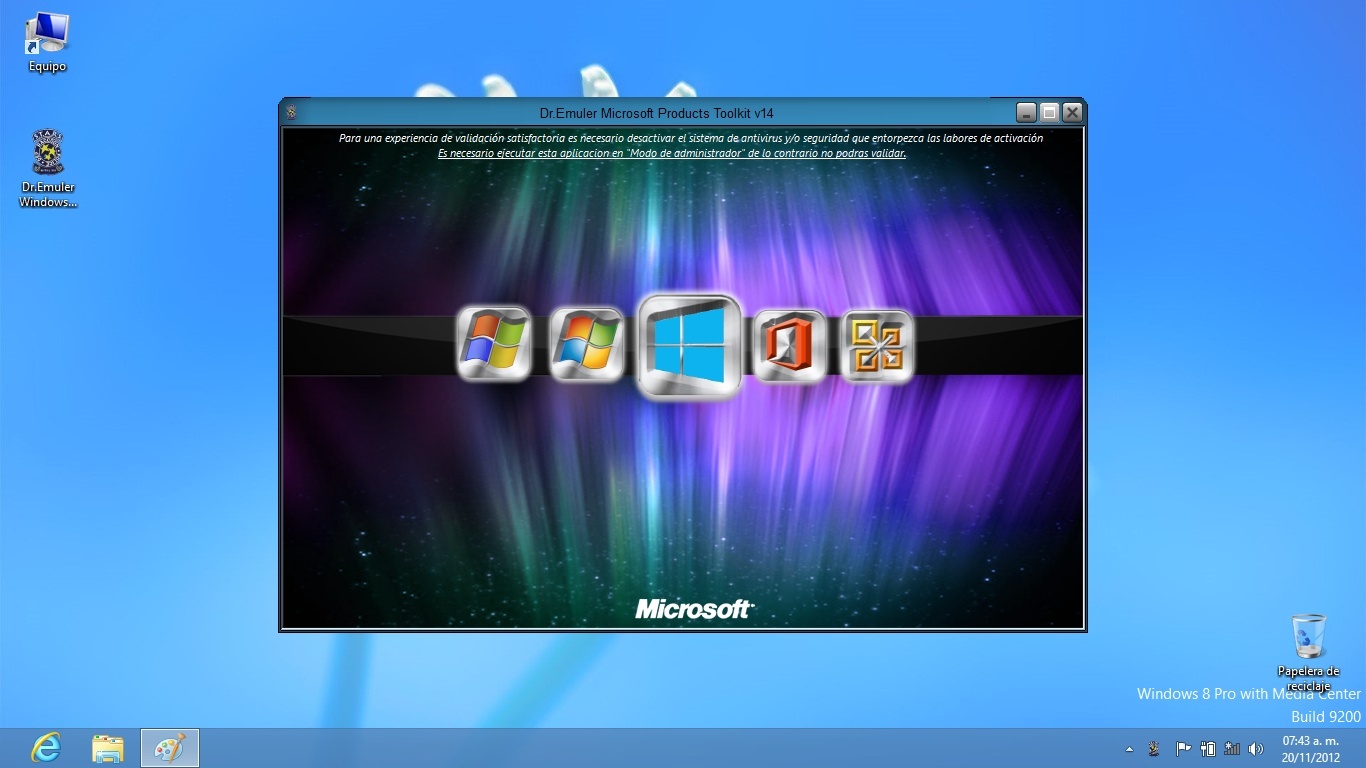The height and width of the screenshot is (768, 1366).
Task: Show hidden tray icons arrow
Action: 1130,749
